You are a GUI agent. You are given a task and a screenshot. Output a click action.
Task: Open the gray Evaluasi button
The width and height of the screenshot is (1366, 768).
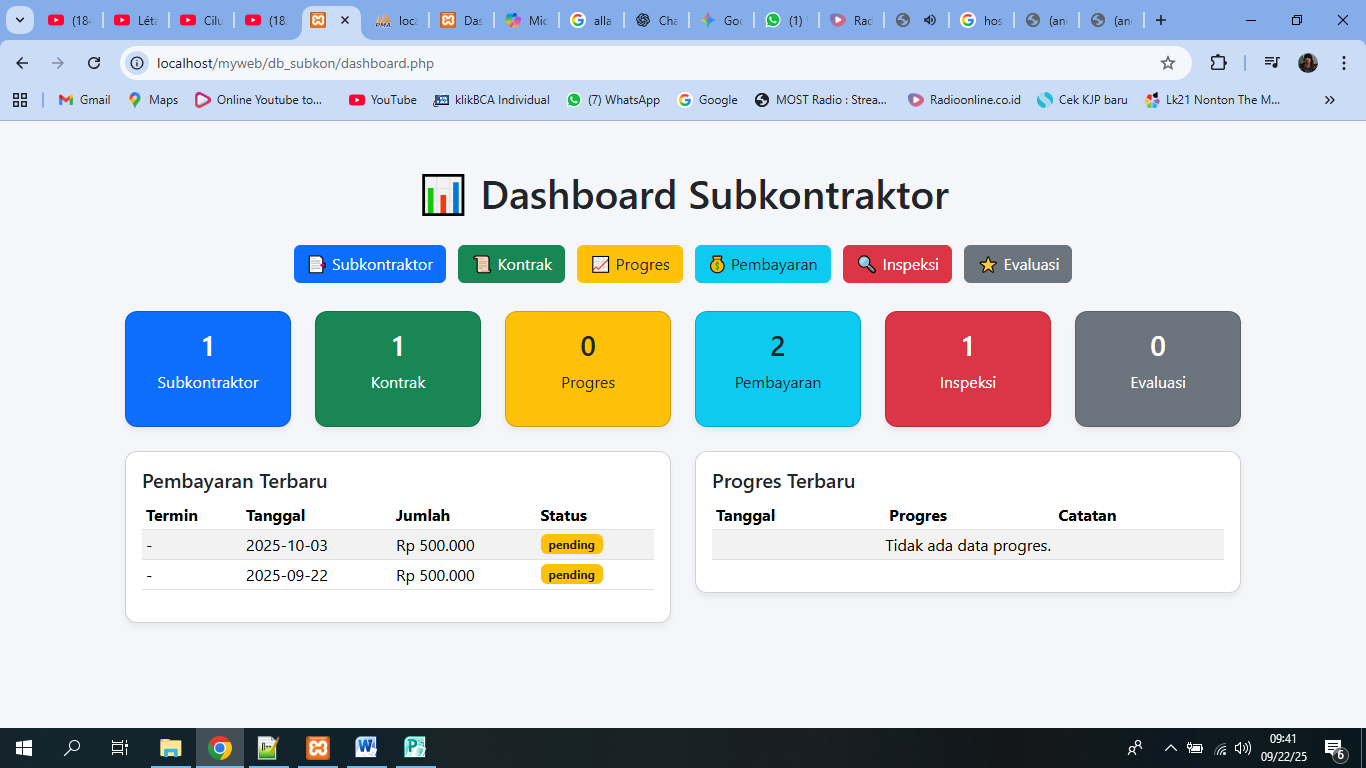tap(1017, 264)
